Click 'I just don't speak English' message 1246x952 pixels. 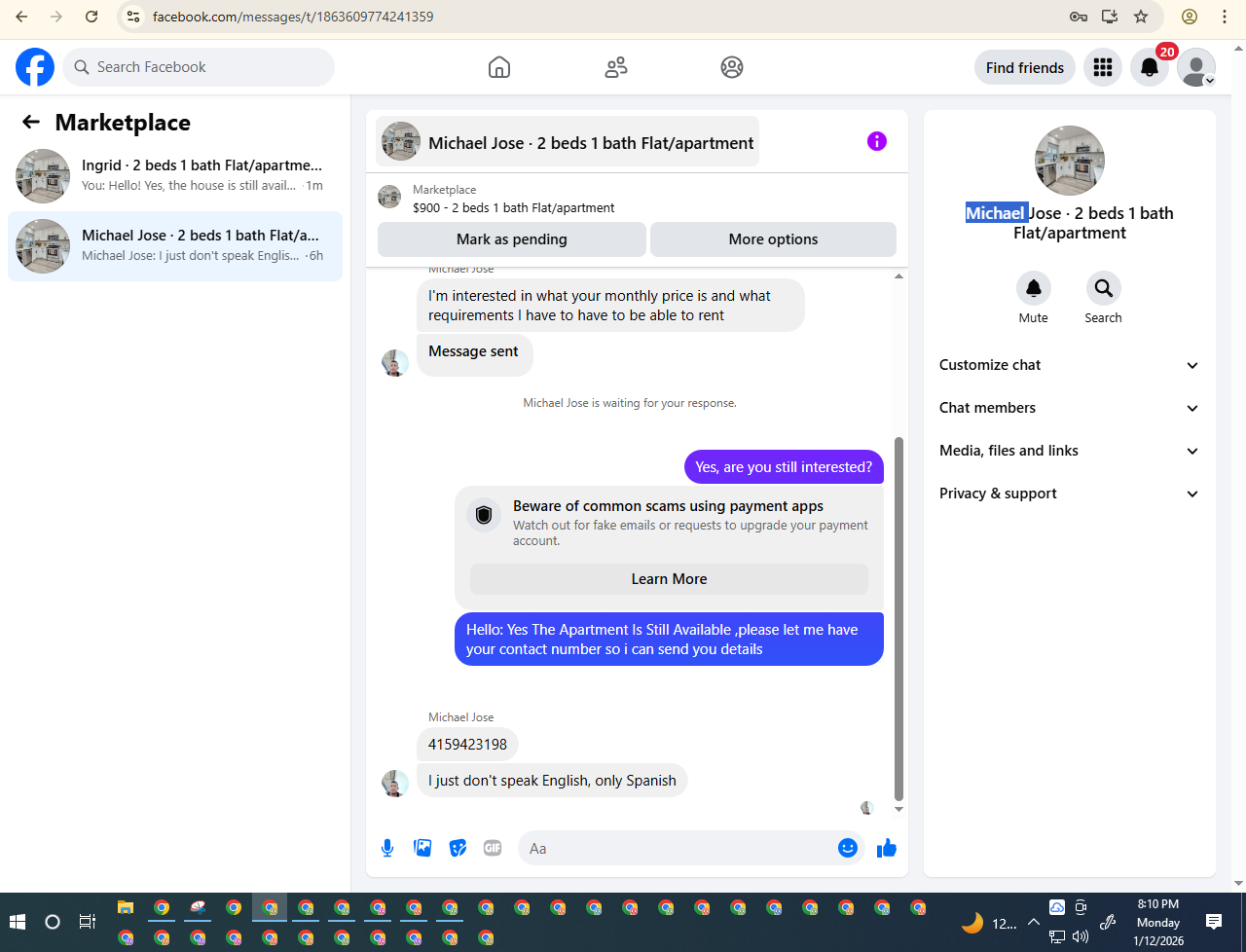pyautogui.click(x=552, y=781)
